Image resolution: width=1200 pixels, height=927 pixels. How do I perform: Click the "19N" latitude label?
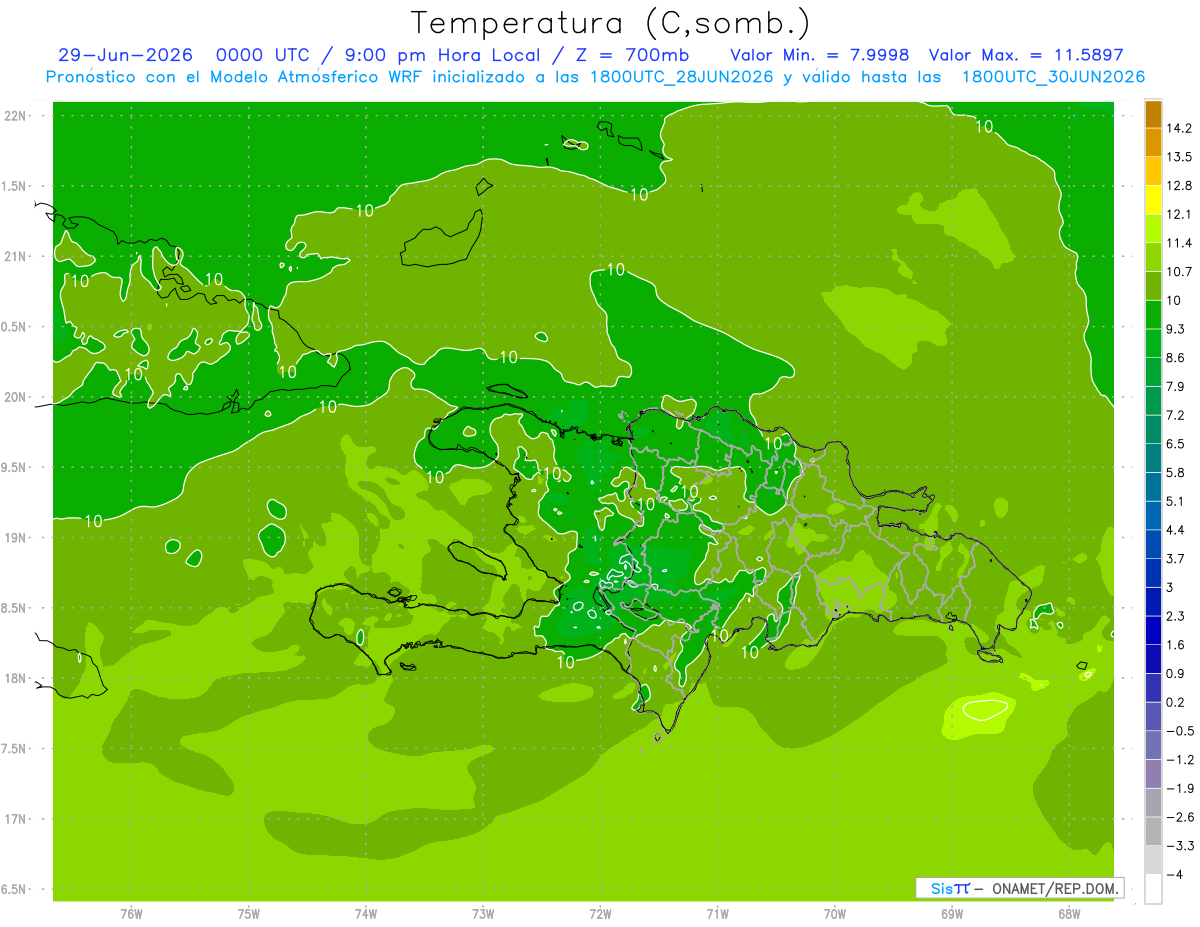click(16, 538)
